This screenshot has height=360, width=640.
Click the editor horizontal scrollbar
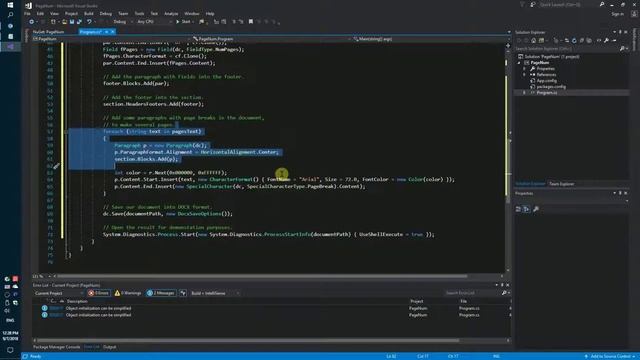point(263,276)
